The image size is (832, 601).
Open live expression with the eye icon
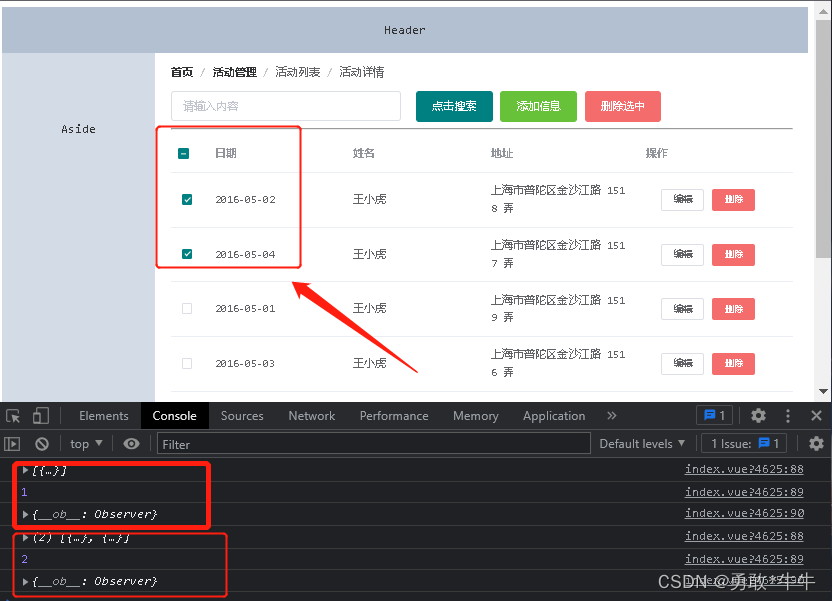click(135, 443)
